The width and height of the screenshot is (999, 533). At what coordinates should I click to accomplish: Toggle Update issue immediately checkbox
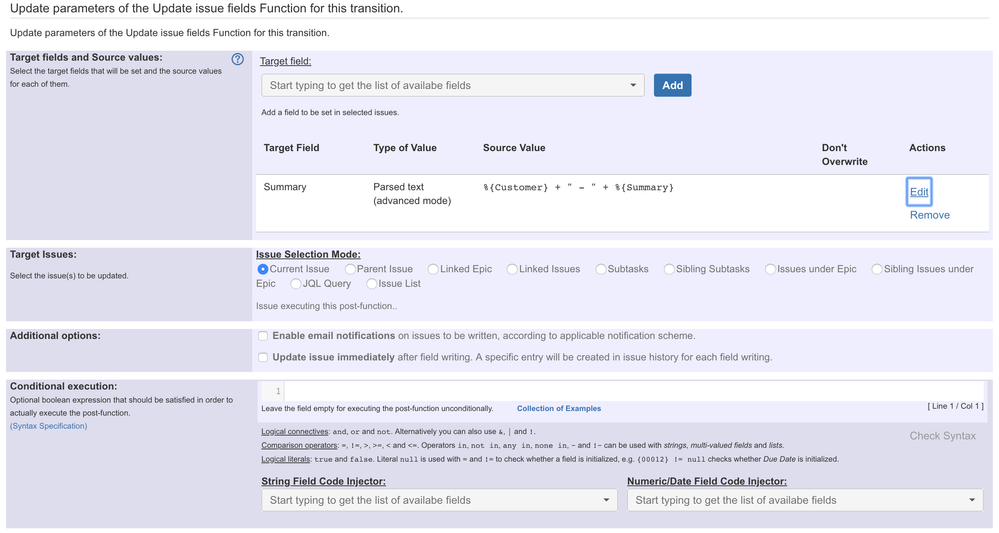point(263,357)
